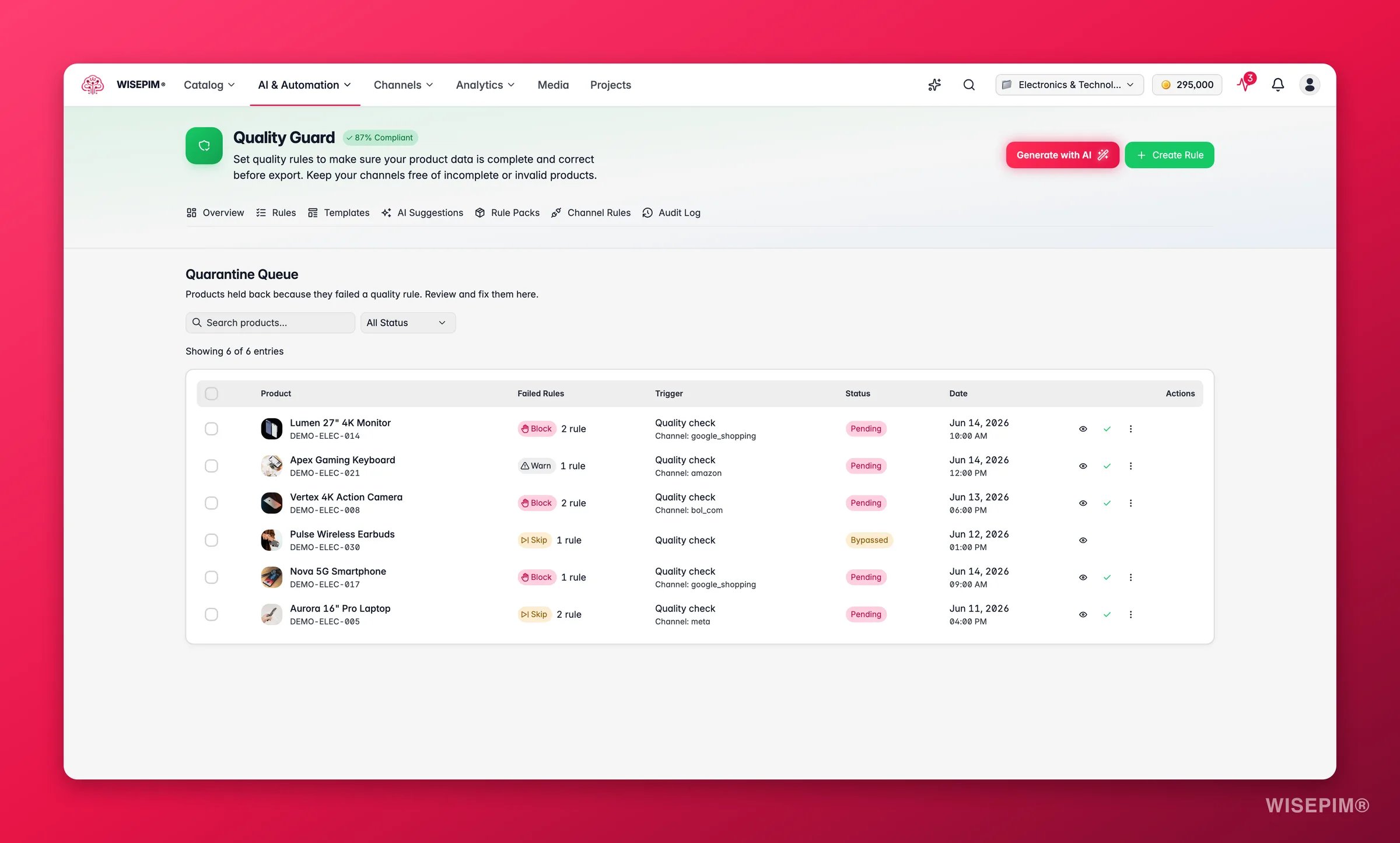Switch to the Rule Packs tab
Viewport: 1400px width, 843px height.
pos(507,213)
